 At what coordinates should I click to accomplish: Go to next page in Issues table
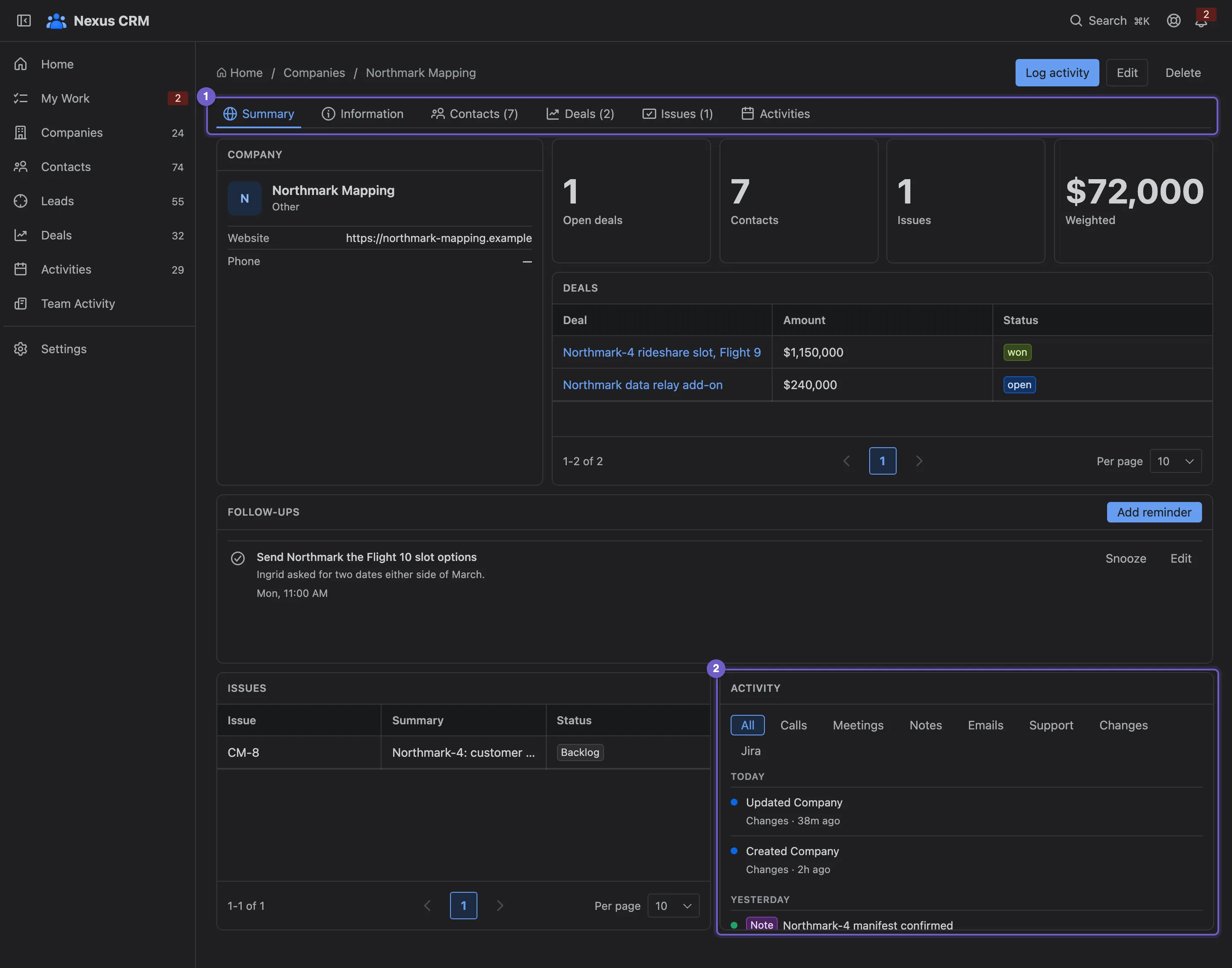point(500,906)
